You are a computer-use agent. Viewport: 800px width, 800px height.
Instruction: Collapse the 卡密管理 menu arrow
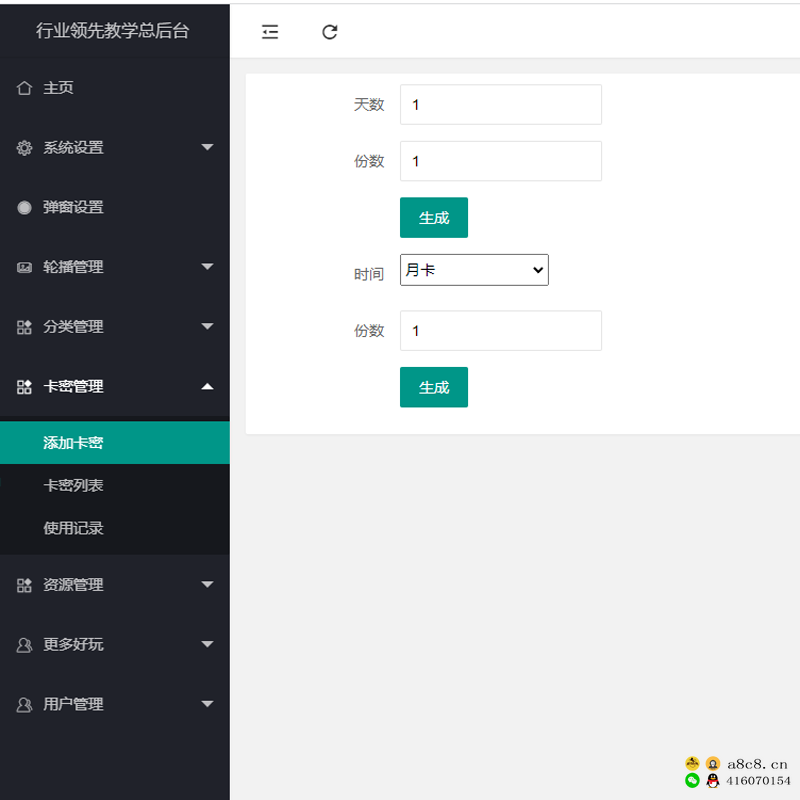(207, 386)
